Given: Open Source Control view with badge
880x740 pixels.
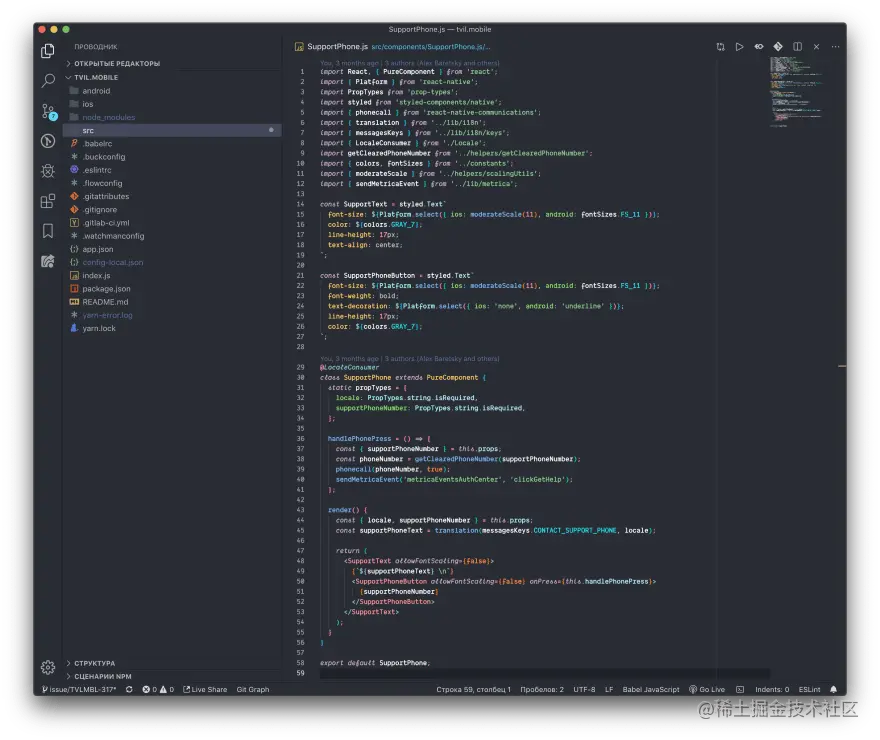Looking at the screenshot, I should pos(47,111).
